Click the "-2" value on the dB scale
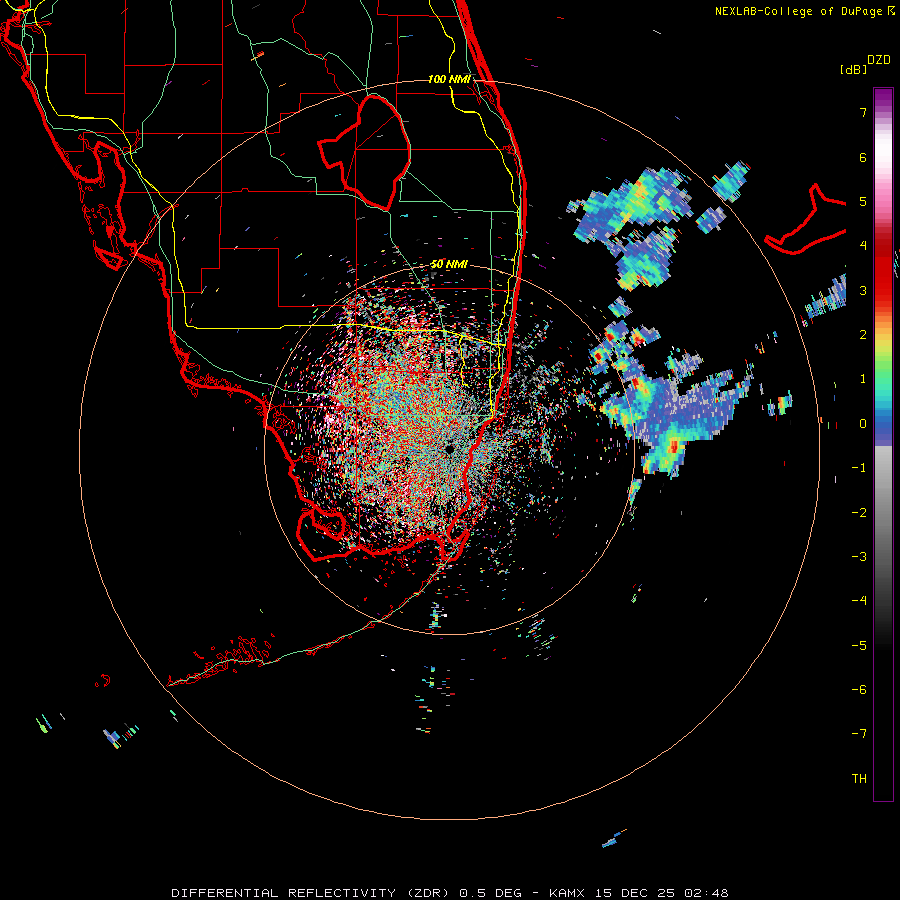The width and height of the screenshot is (900, 900). 859,513
